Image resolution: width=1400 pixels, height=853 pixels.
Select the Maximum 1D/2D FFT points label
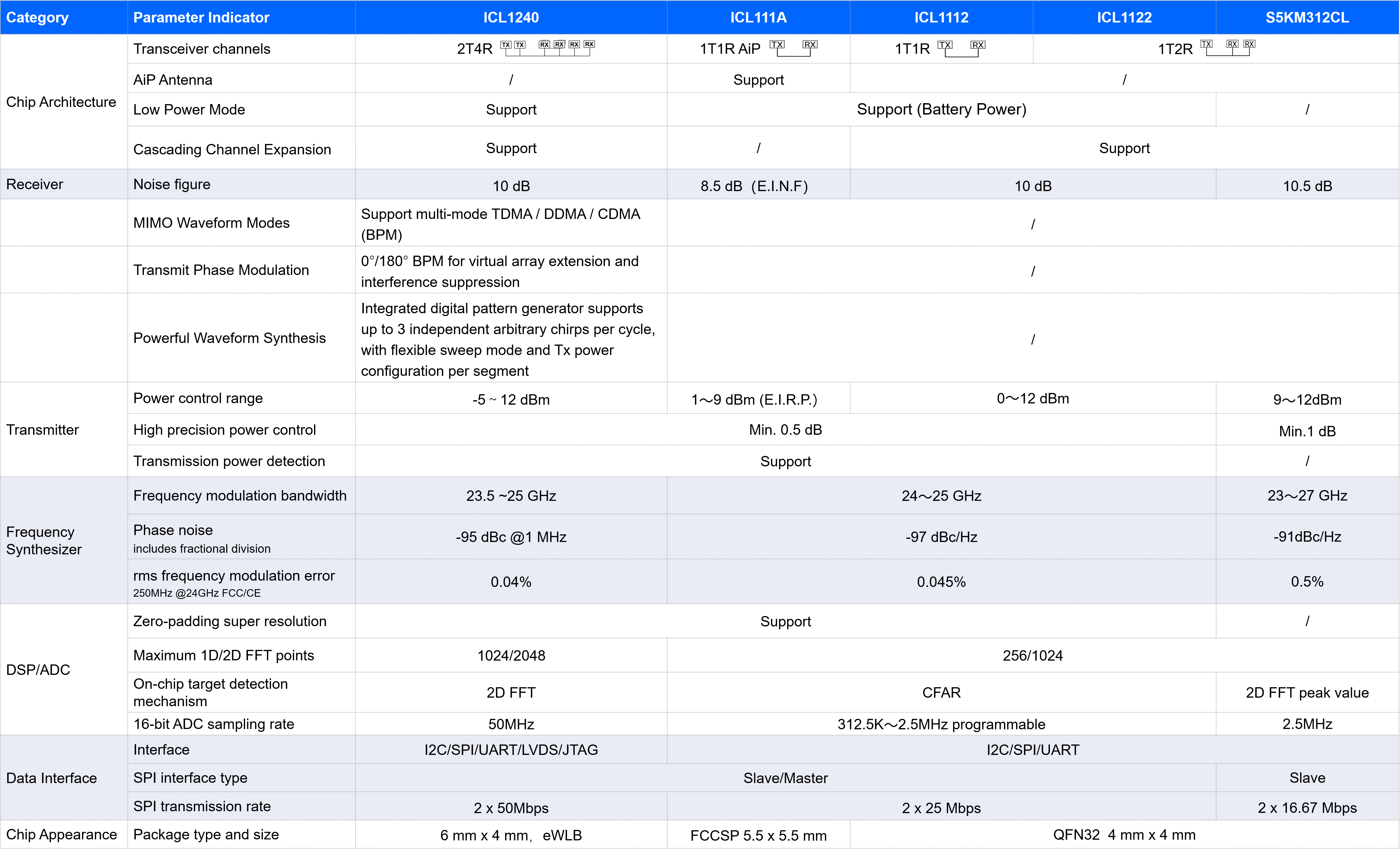click(x=223, y=655)
